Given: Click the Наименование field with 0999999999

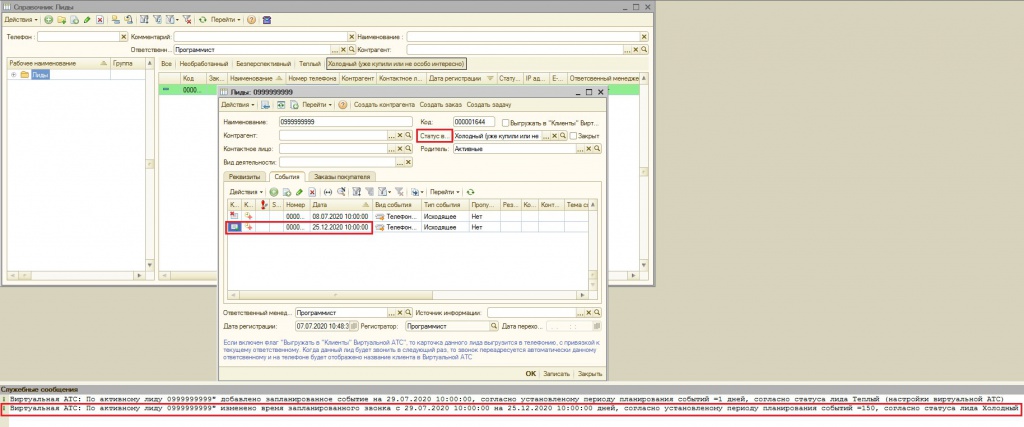Looking at the screenshot, I should pyautogui.click(x=345, y=122).
